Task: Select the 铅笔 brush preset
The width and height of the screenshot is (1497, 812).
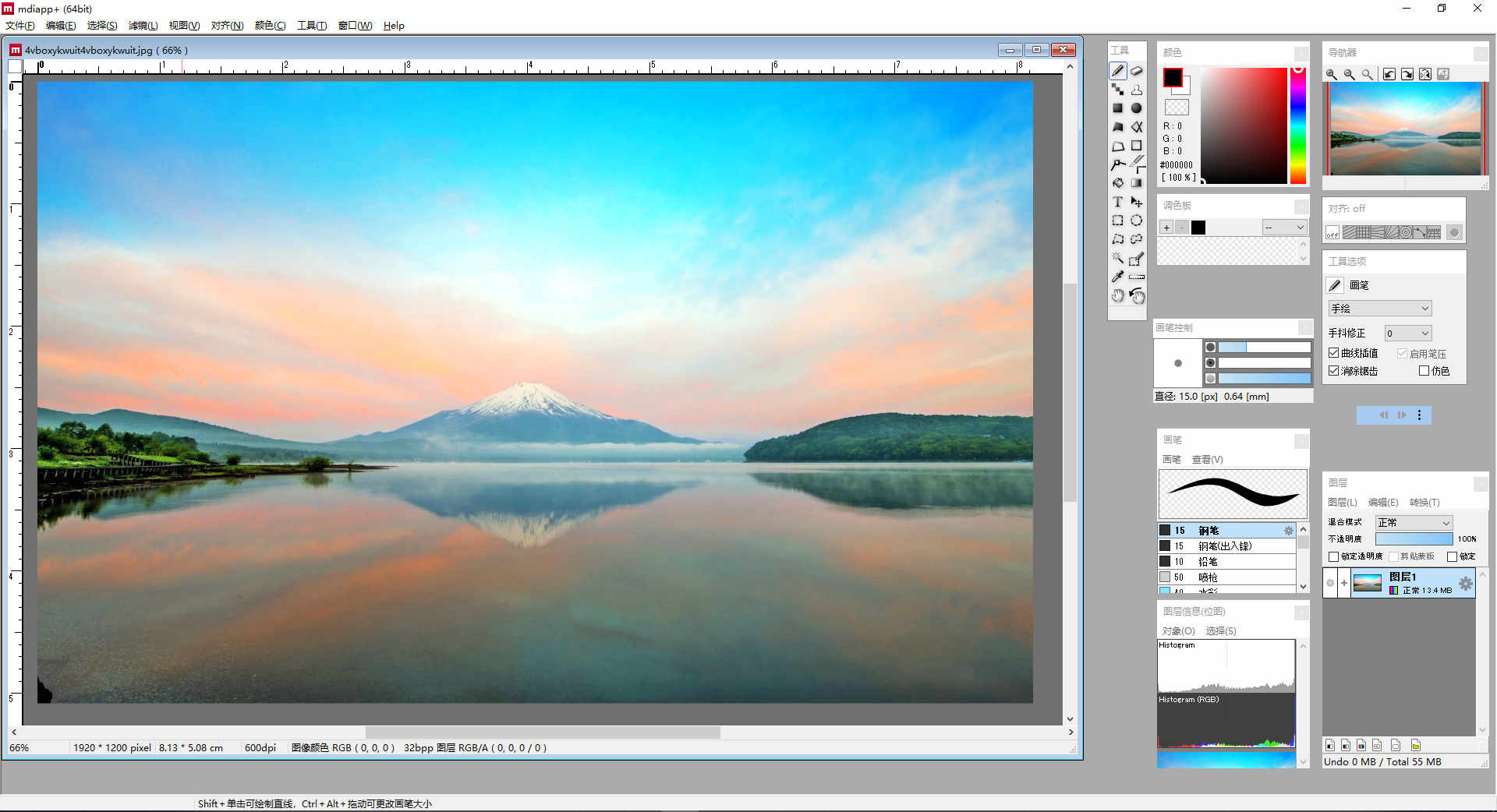Action: click(x=1208, y=562)
